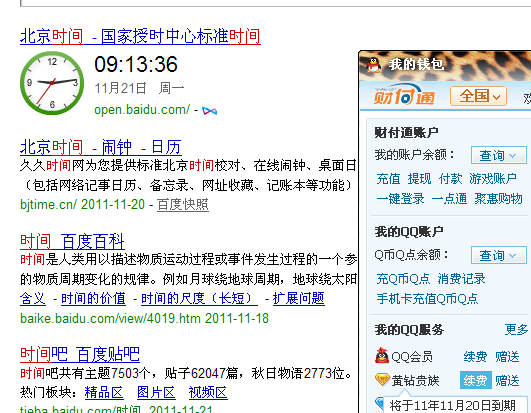Screen dimensions: 531x413
Task: Click 赠送 for QQ会员
Action: point(507,357)
